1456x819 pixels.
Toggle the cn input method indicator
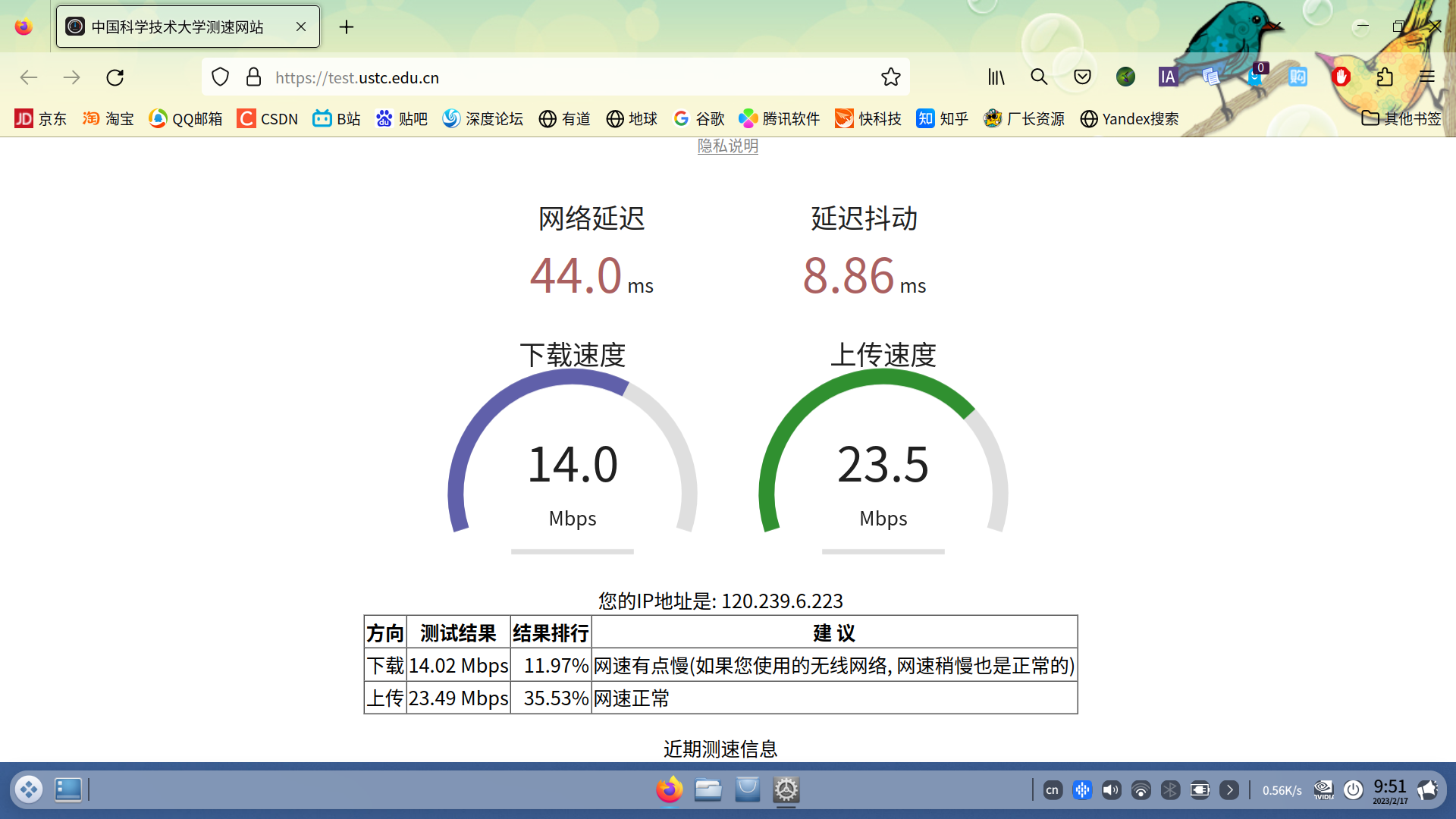tap(1053, 789)
